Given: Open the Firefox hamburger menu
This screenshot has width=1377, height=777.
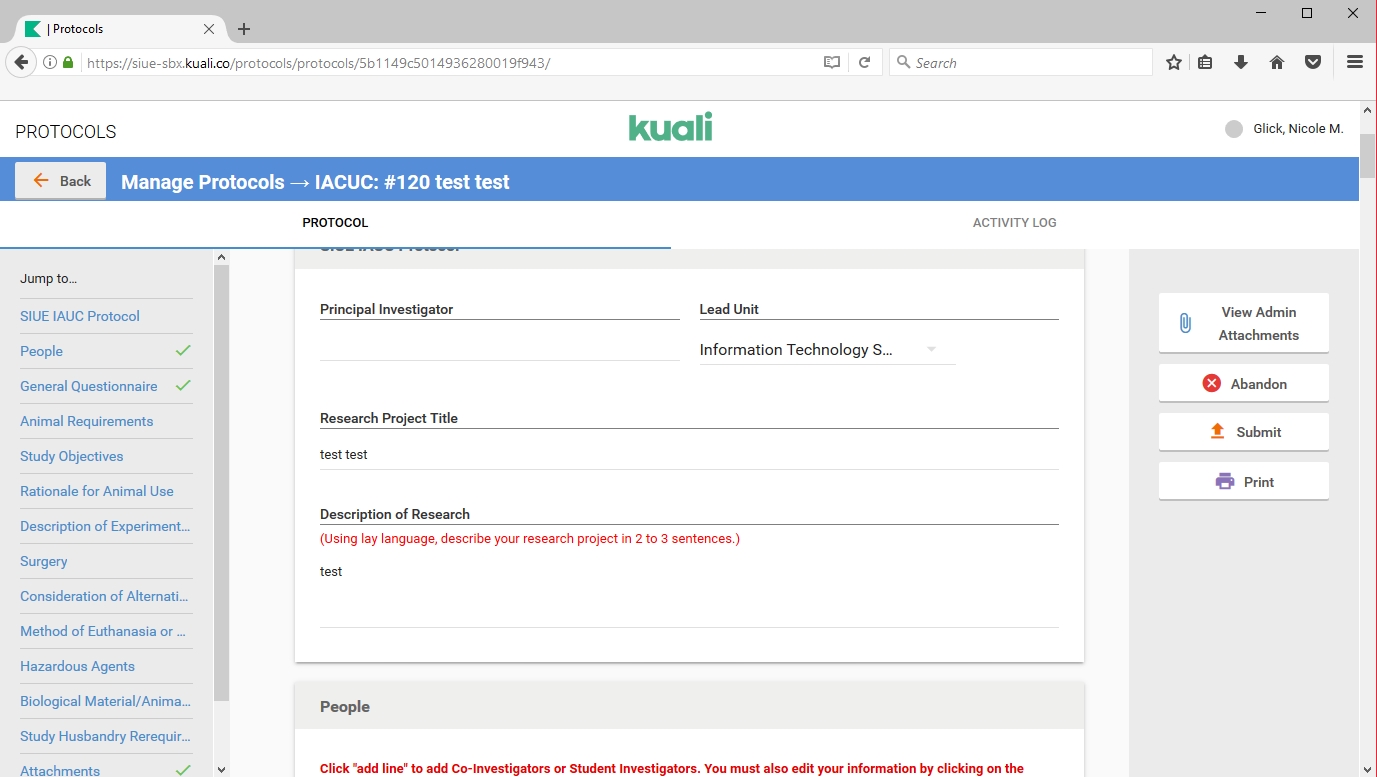Looking at the screenshot, I should 1355,62.
